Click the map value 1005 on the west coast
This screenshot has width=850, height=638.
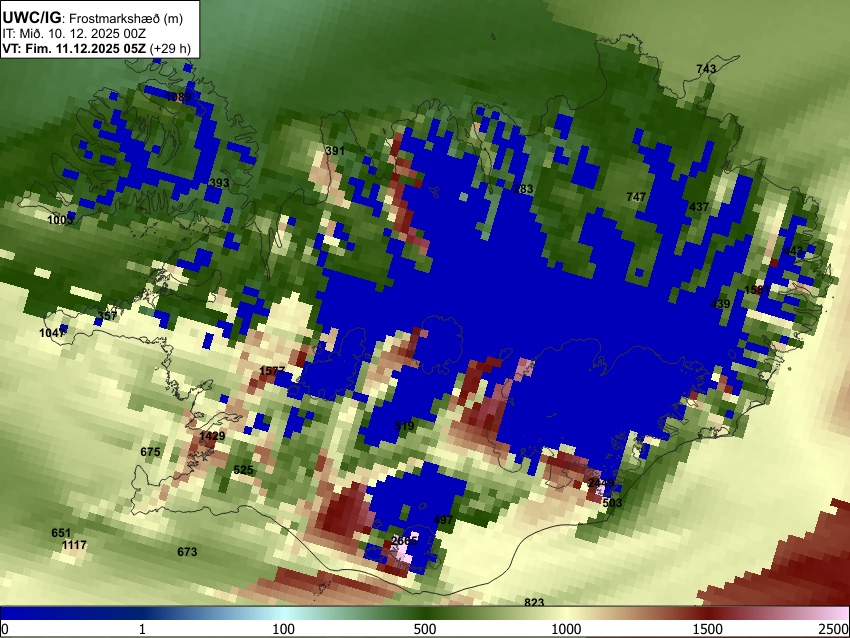pos(60,220)
